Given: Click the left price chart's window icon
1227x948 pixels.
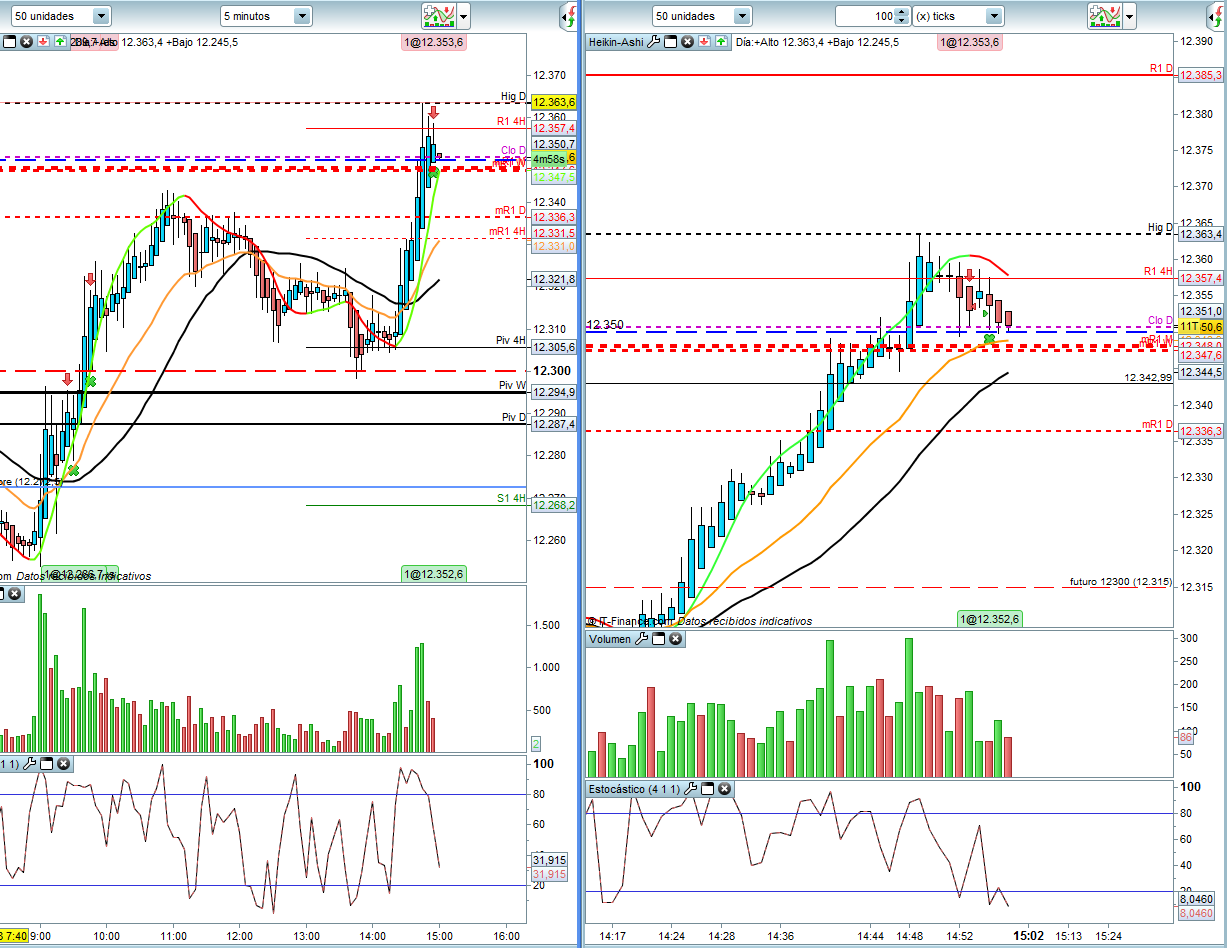Looking at the screenshot, I should pos(10,42).
